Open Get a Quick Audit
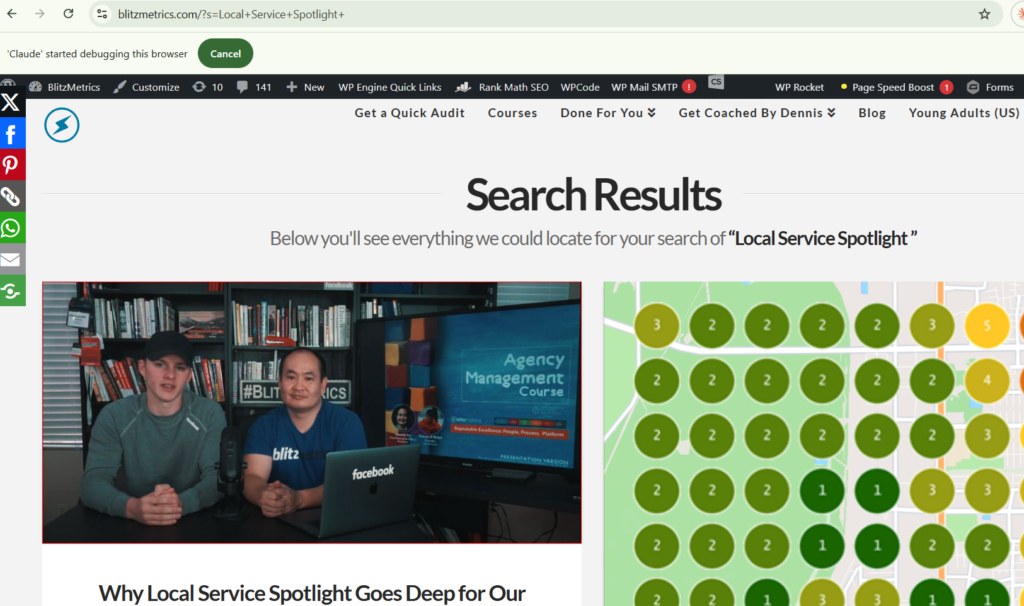 coord(409,113)
